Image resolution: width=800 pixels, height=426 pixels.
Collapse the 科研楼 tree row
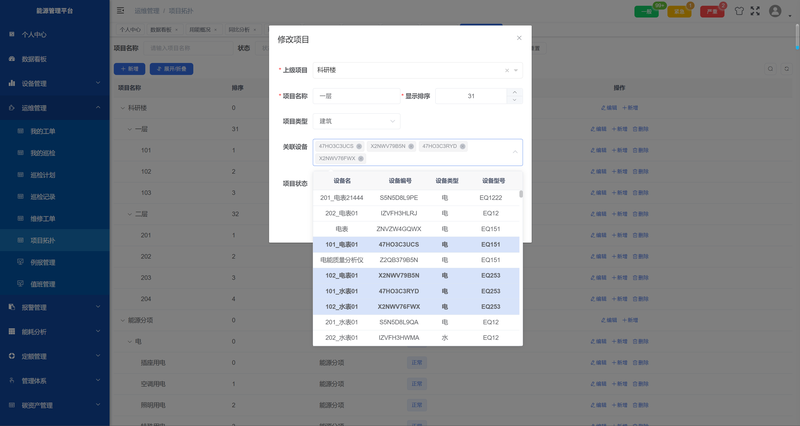pos(122,108)
